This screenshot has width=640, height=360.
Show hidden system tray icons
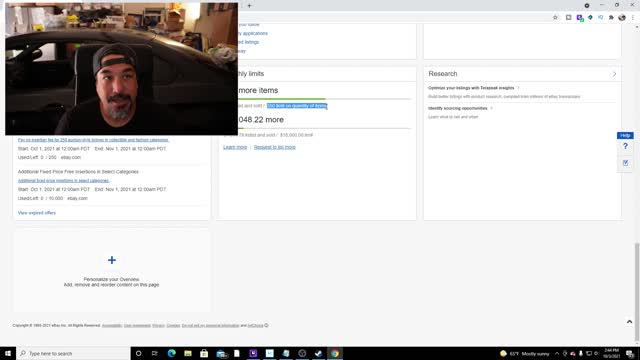tap(557, 353)
